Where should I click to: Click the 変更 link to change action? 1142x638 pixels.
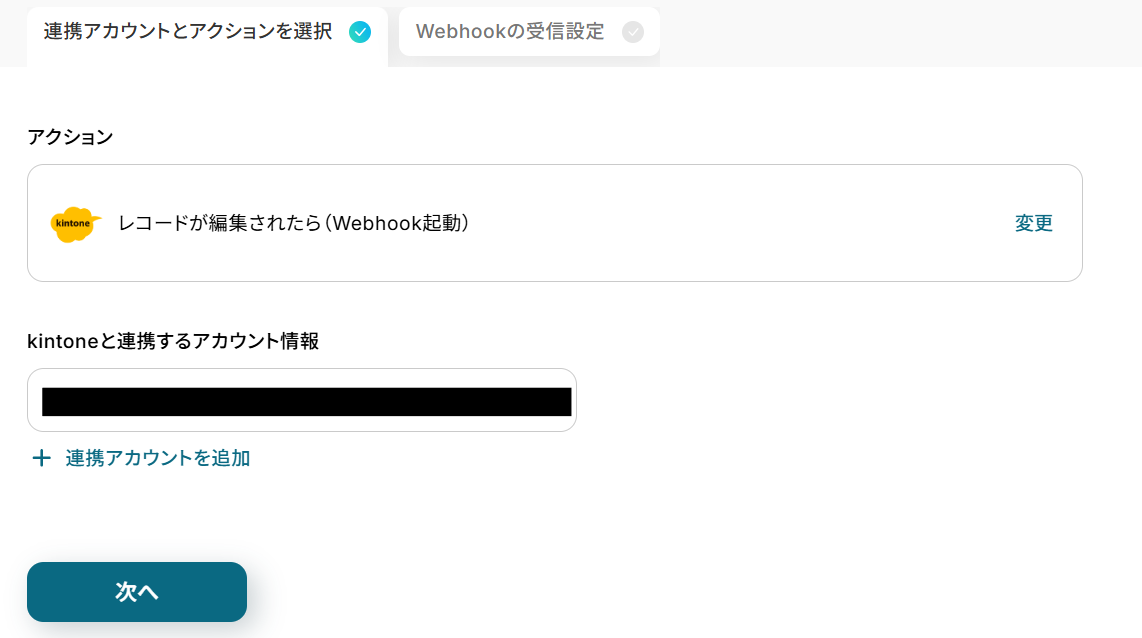tap(1033, 224)
